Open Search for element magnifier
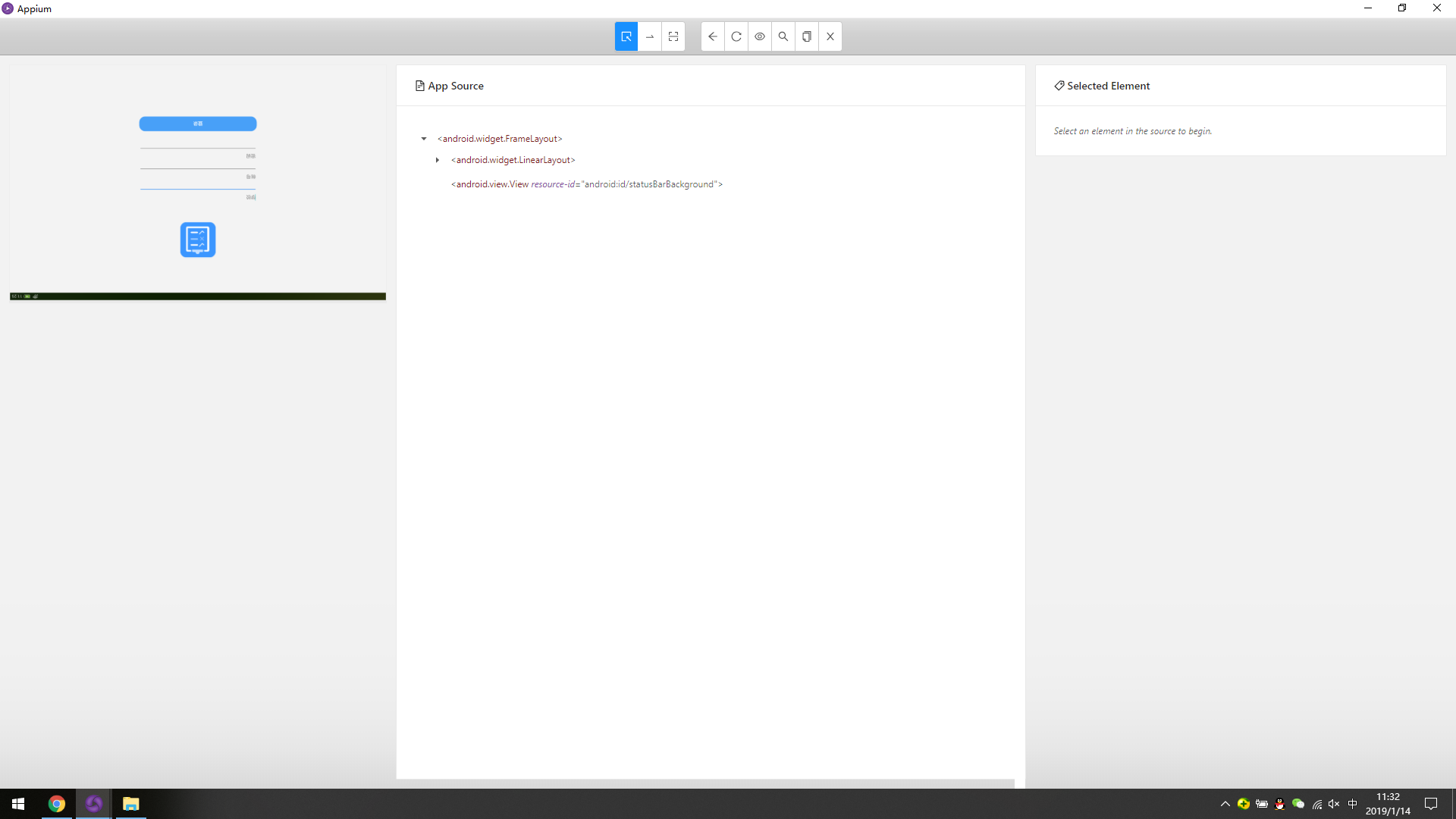The width and height of the screenshot is (1456, 819). point(783,36)
